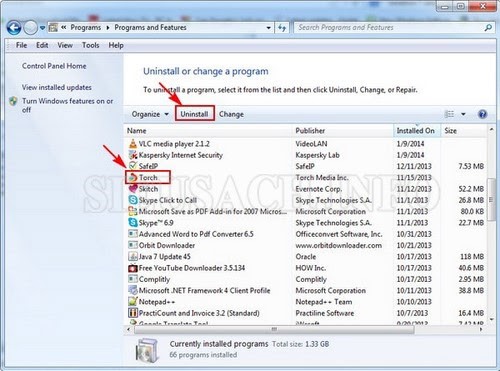The width and height of the screenshot is (500, 371).
Task: Select the Torch program name
Action: 148,178
